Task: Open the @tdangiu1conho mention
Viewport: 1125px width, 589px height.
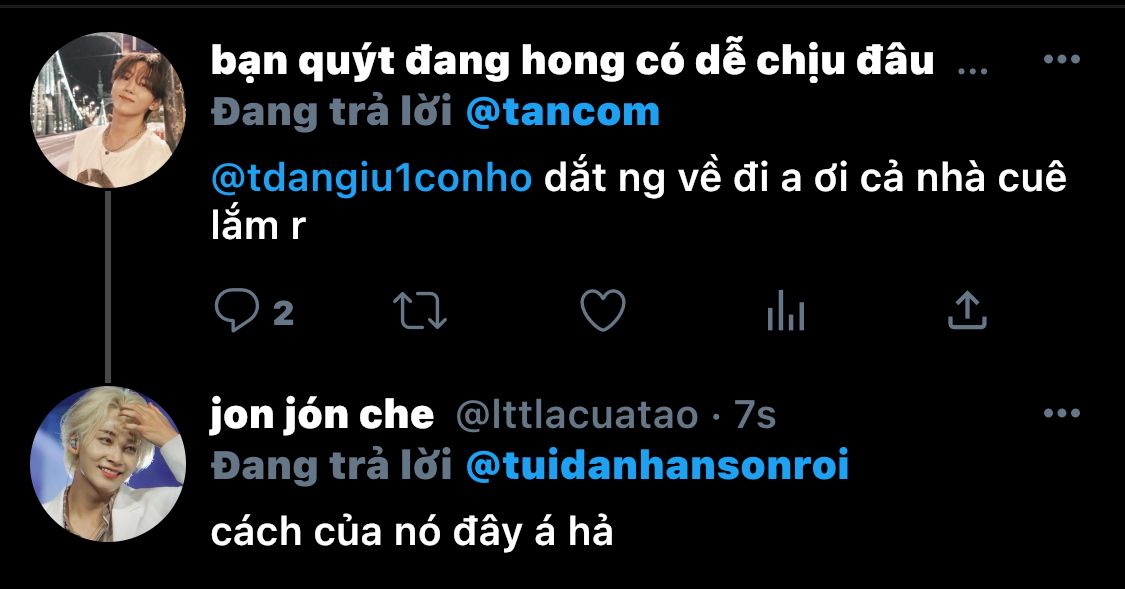Action: tap(372, 179)
